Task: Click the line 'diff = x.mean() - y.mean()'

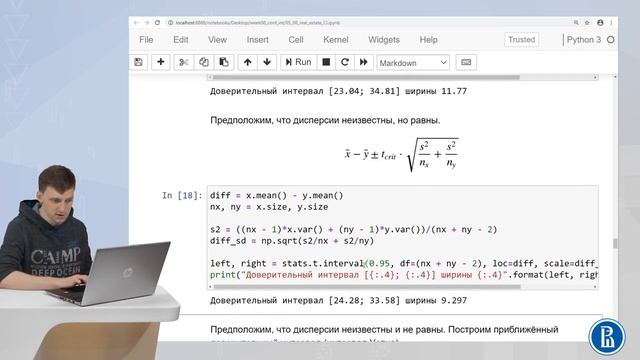Action: tap(277, 196)
